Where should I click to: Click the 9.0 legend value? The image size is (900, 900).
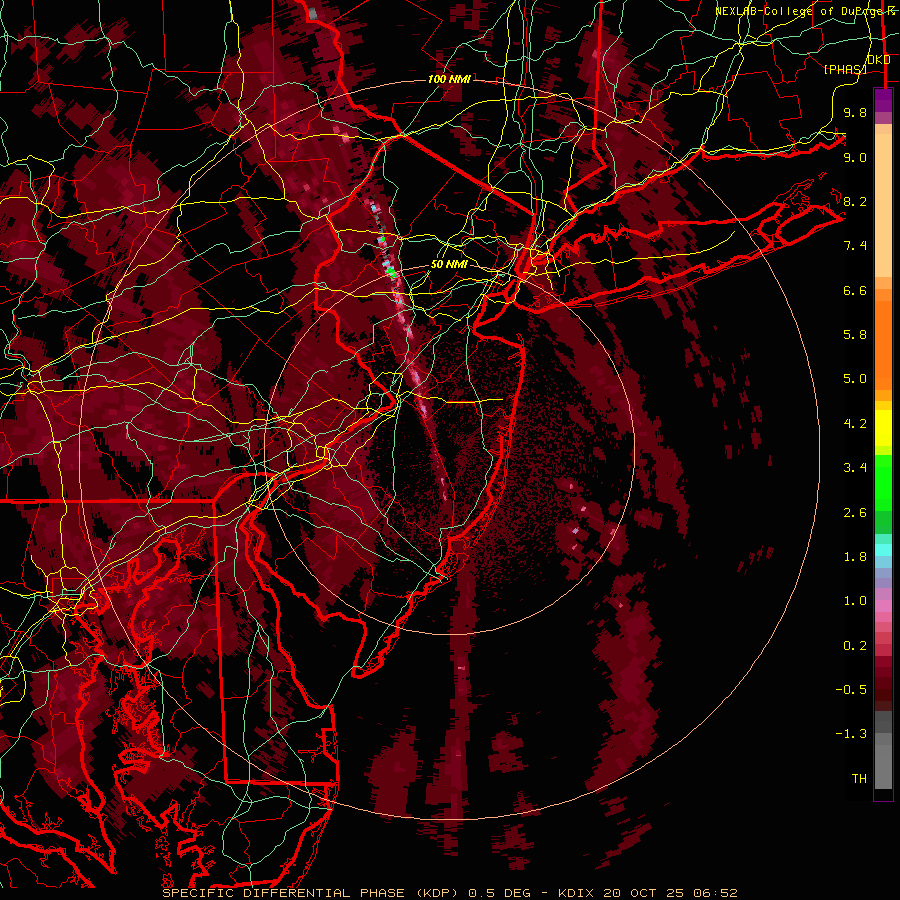click(855, 157)
